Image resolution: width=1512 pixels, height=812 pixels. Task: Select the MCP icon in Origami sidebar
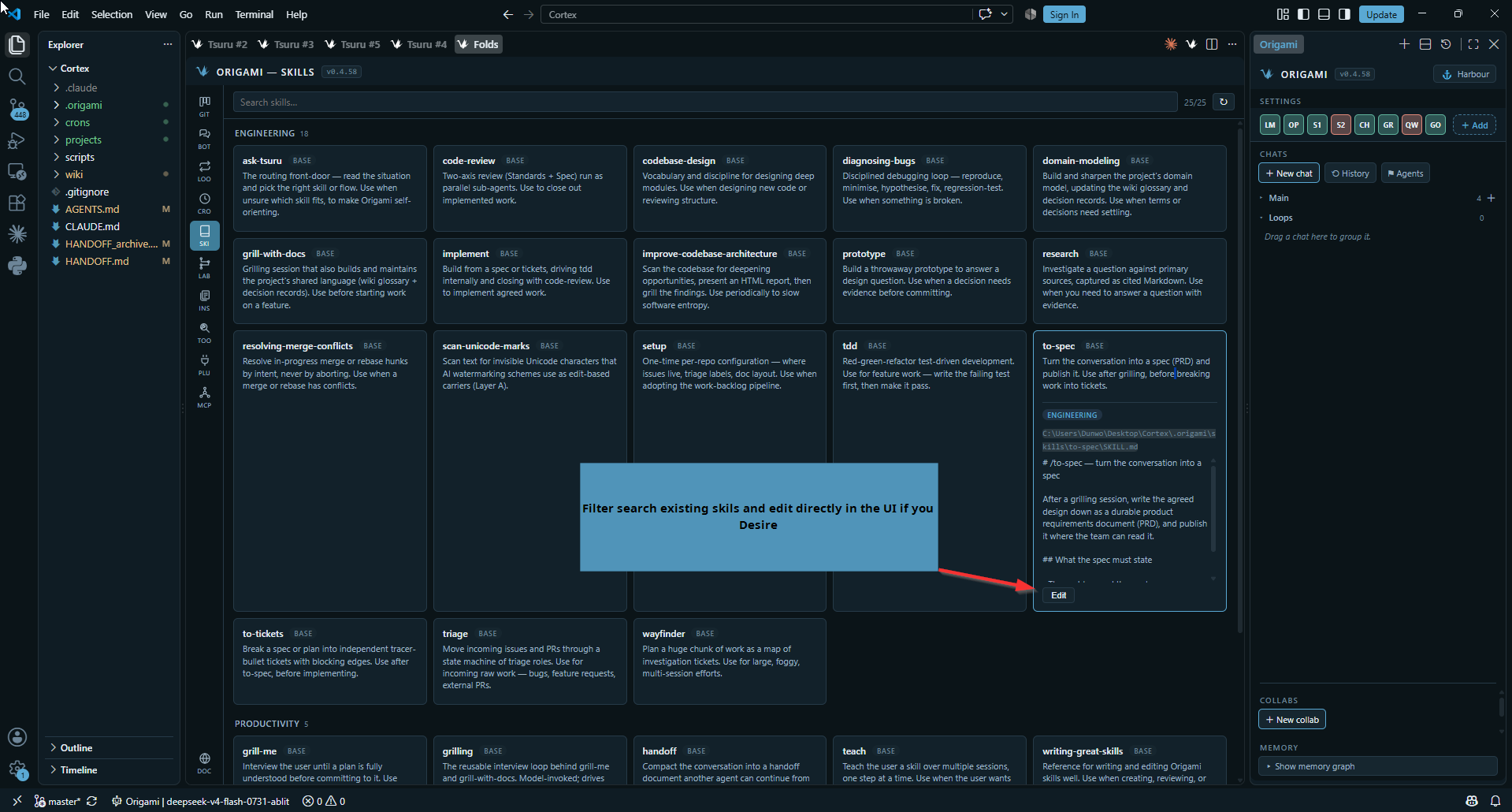(x=204, y=397)
